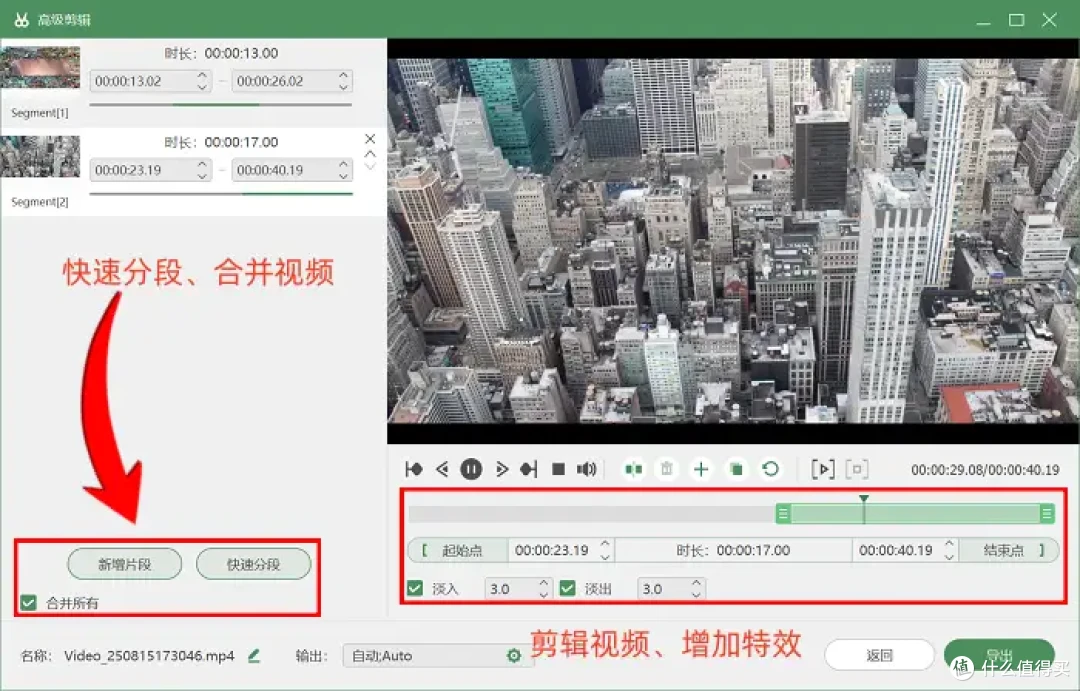Viewport: 1080px width, 691px height.
Task: Add a segment with the green plus icon
Action: tap(701, 469)
